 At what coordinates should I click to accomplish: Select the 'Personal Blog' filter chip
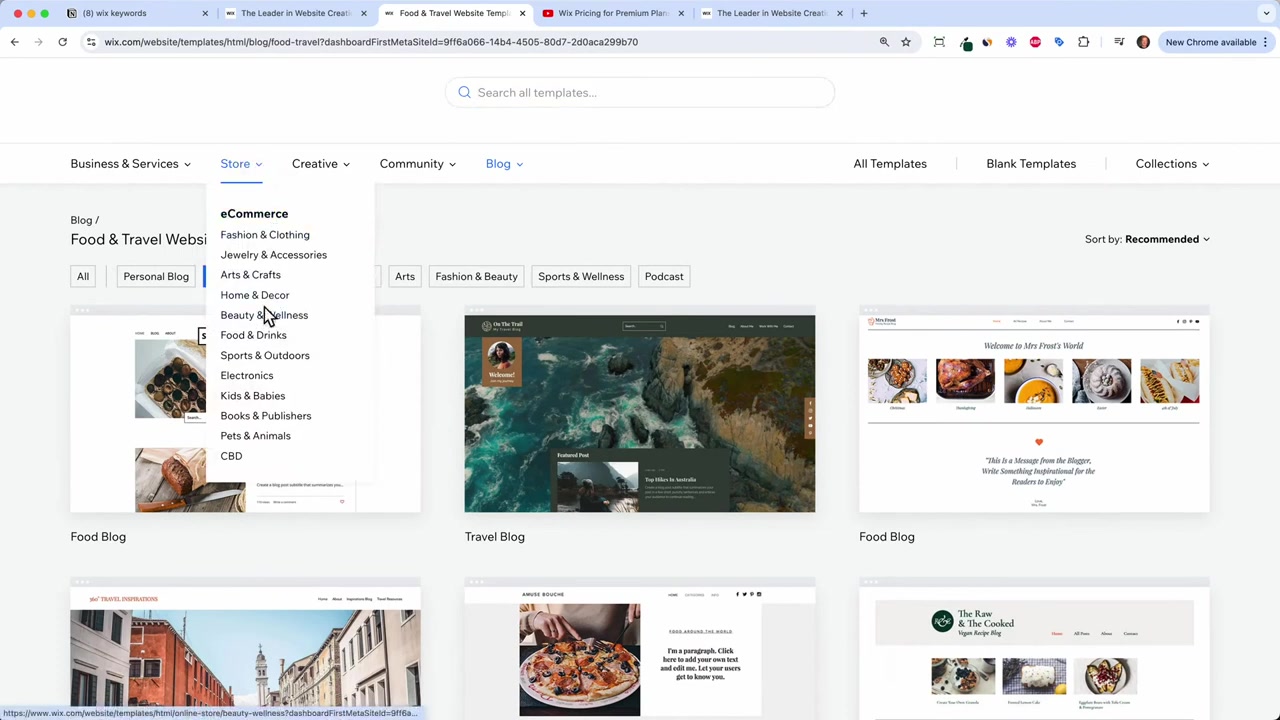156,277
